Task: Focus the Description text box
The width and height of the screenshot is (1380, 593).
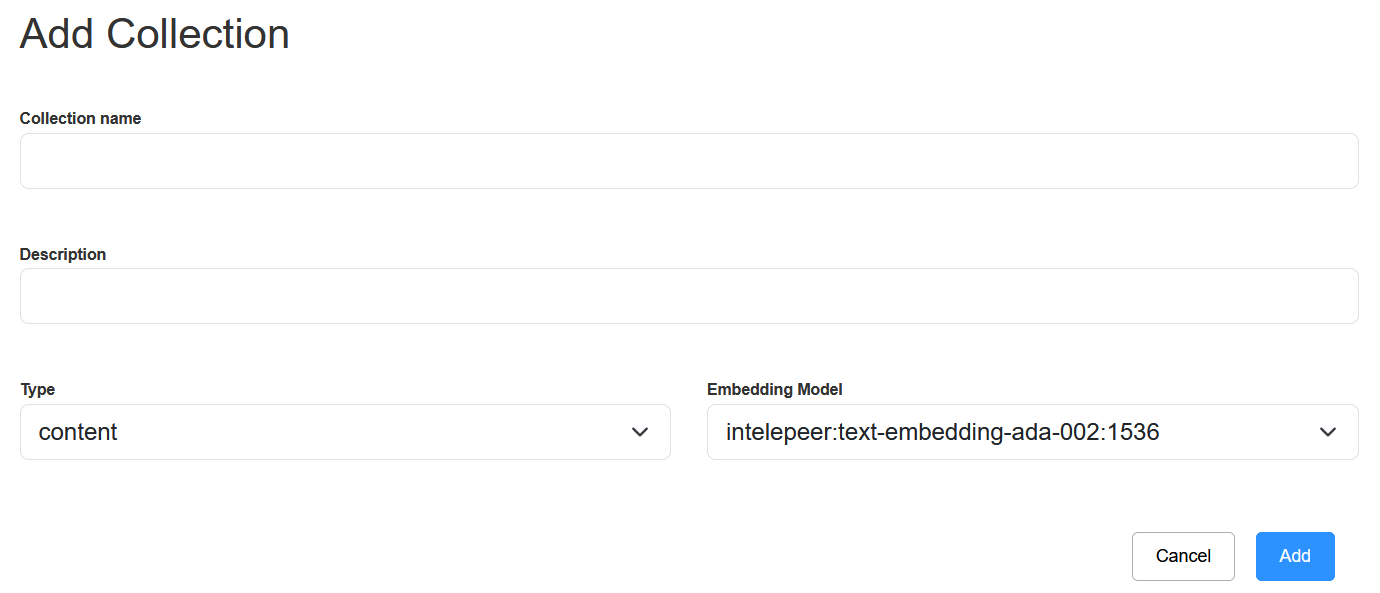Action: pos(689,296)
